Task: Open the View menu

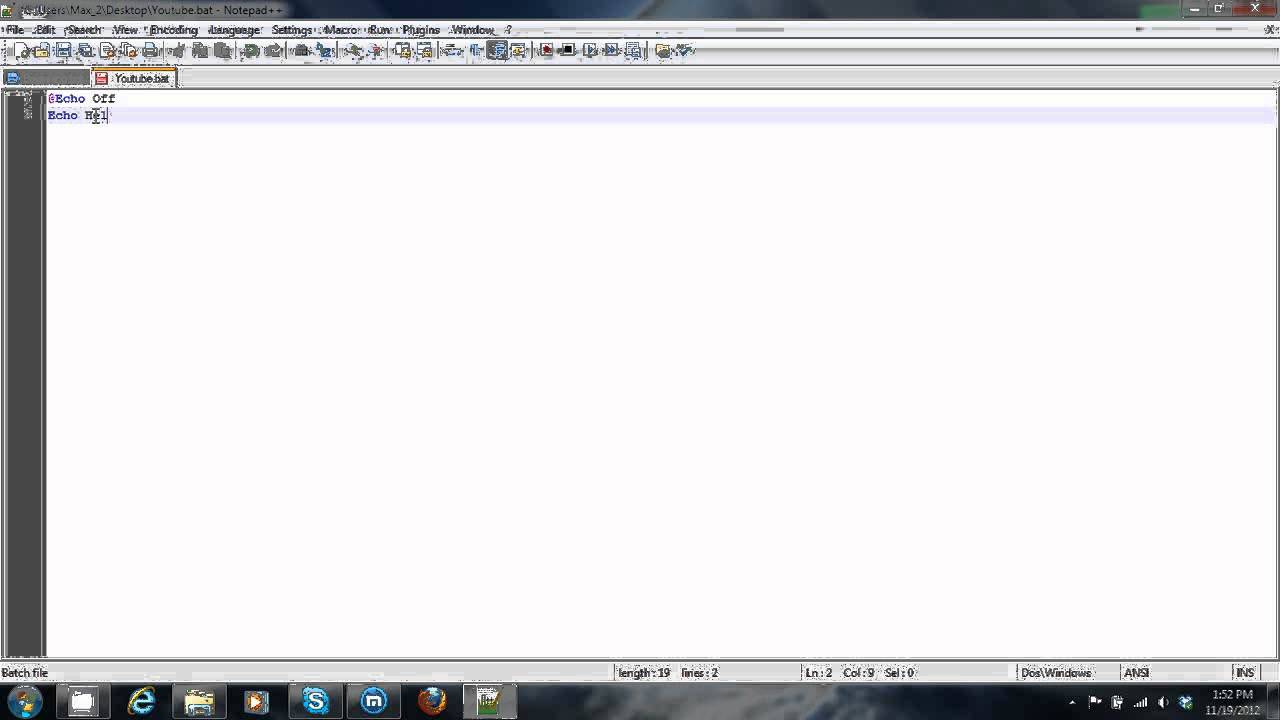Action: pos(126,30)
